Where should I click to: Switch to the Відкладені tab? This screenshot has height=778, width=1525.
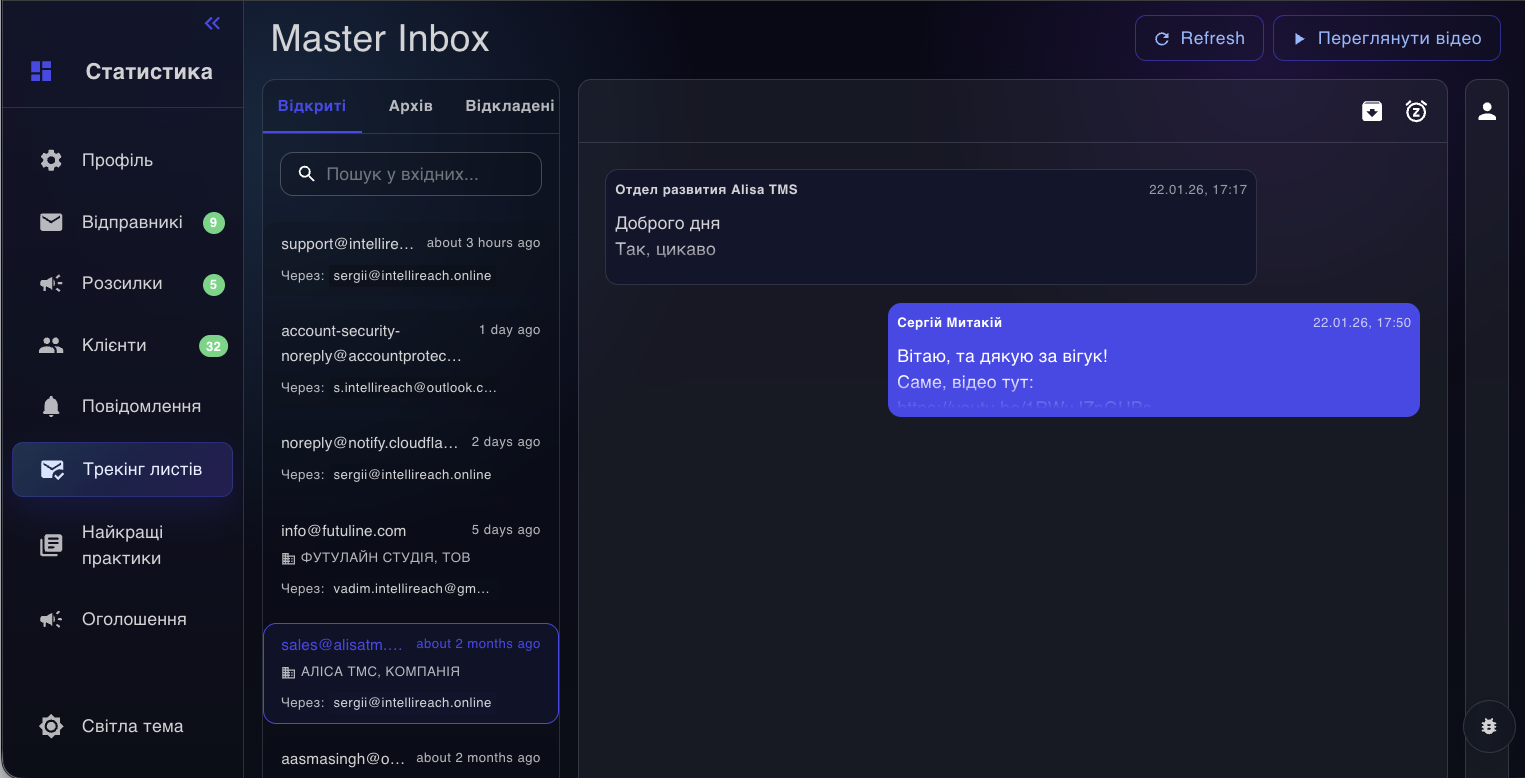(x=510, y=106)
